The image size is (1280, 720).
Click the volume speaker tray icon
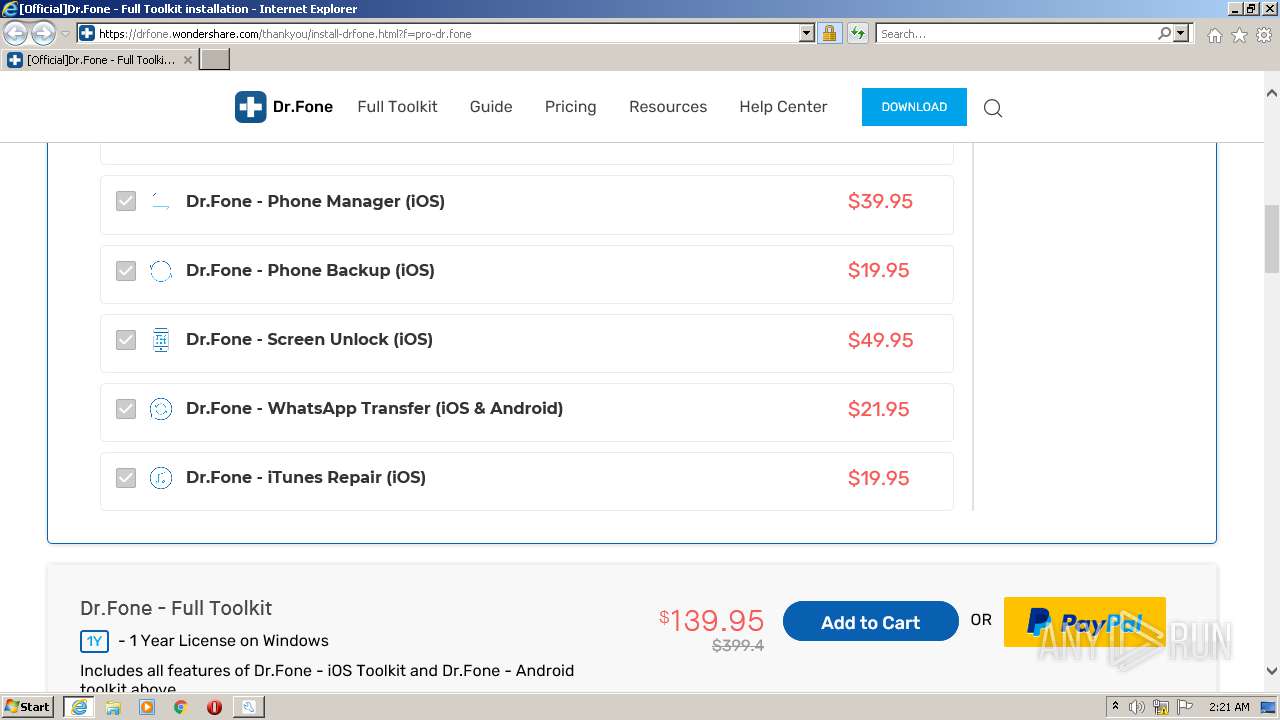click(x=1137, y=707)
